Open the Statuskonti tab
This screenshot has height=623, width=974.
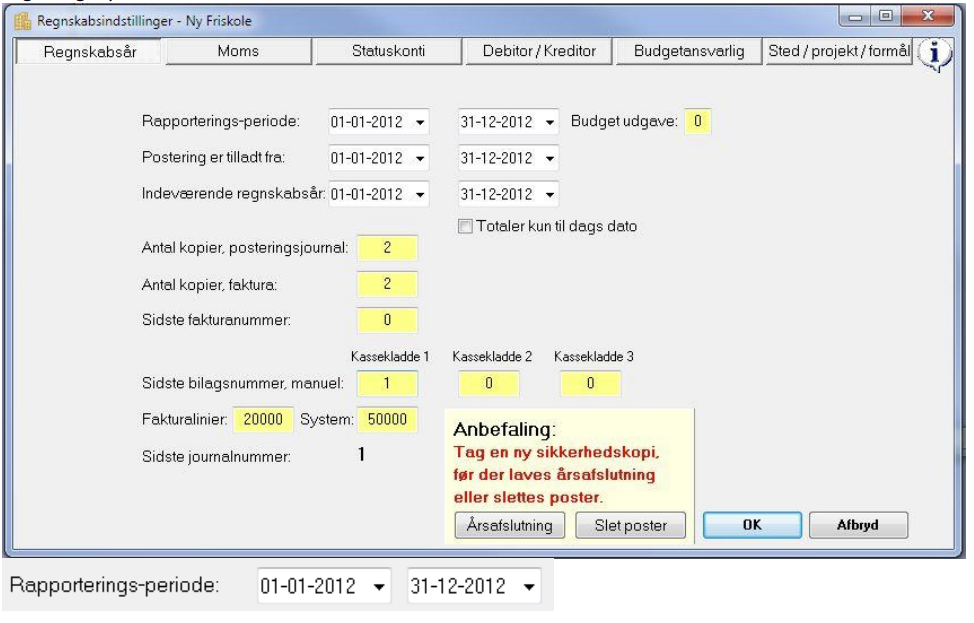tap(388, 52)
